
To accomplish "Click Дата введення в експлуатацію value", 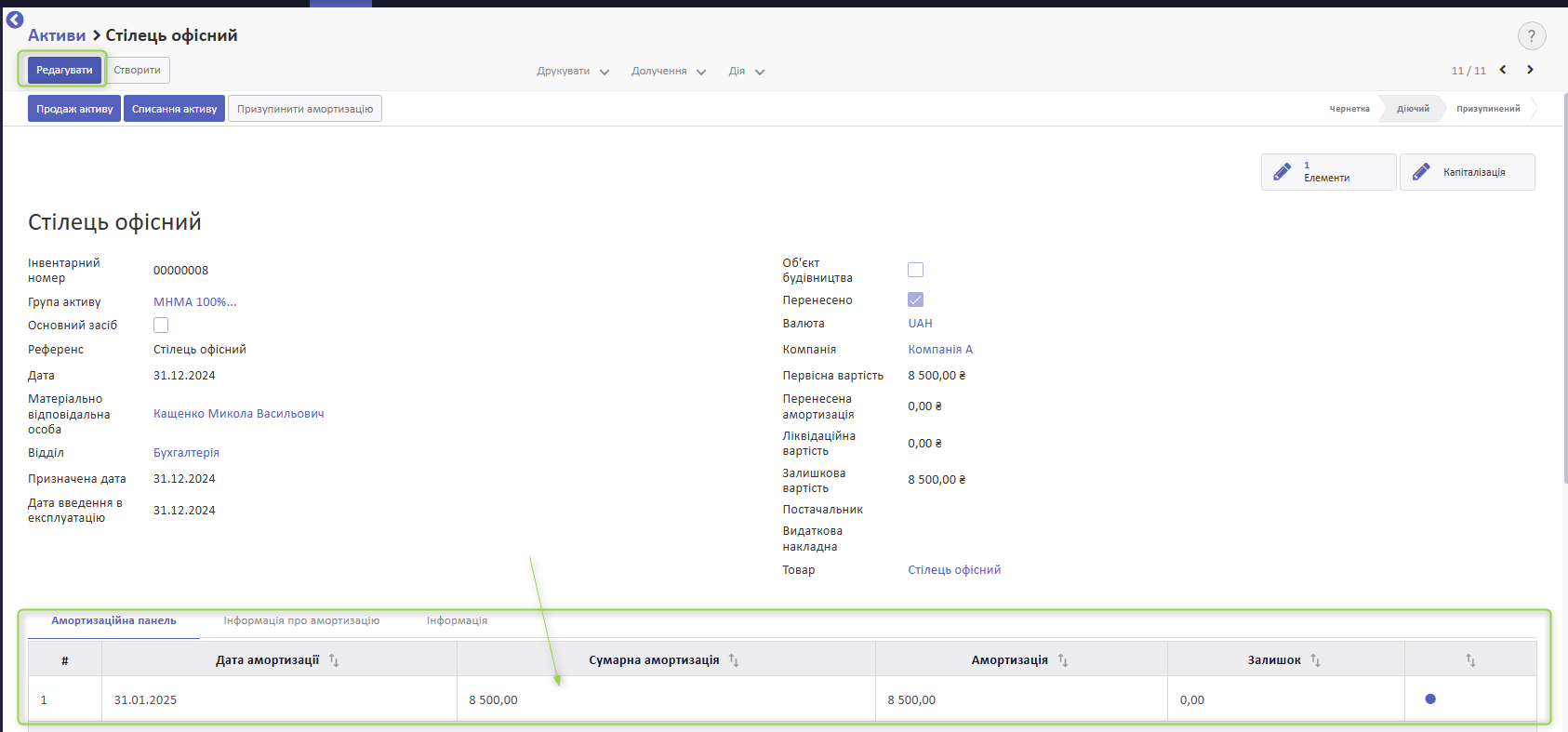I will pyautogui.click(x=184, y=511).
